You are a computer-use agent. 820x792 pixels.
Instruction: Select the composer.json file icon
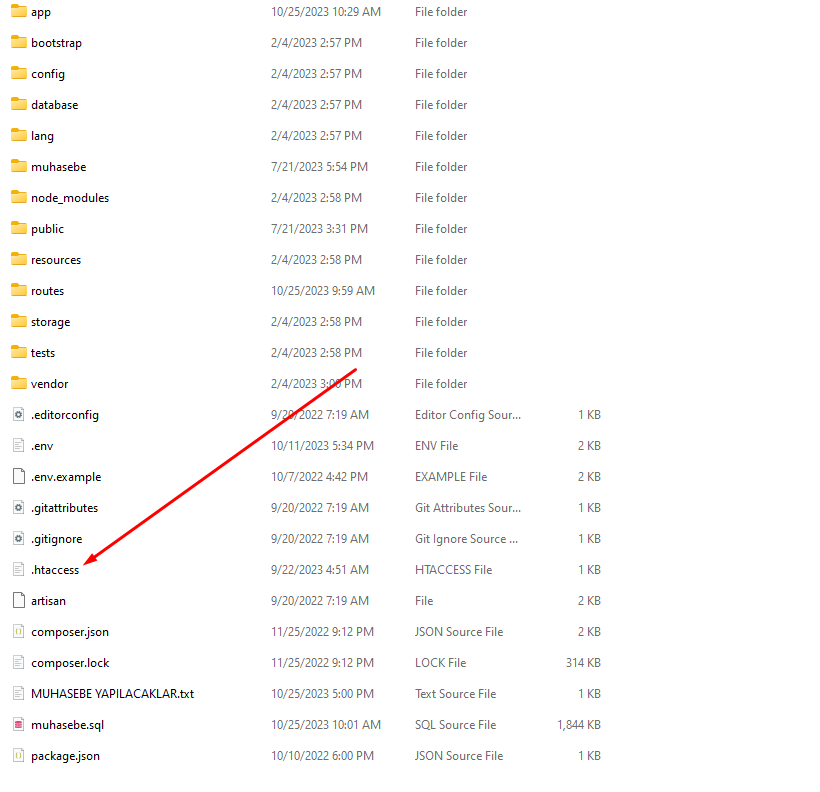19,631
